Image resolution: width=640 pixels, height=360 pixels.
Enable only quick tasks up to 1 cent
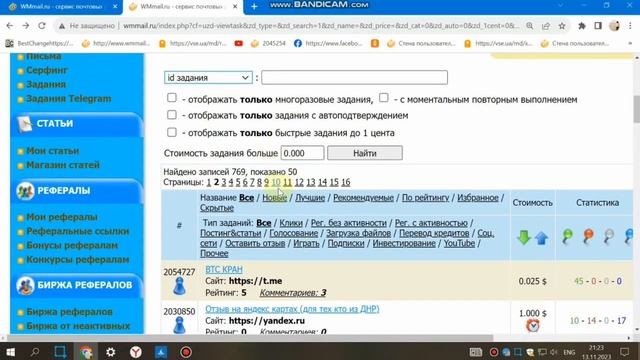tap(172, 132)
